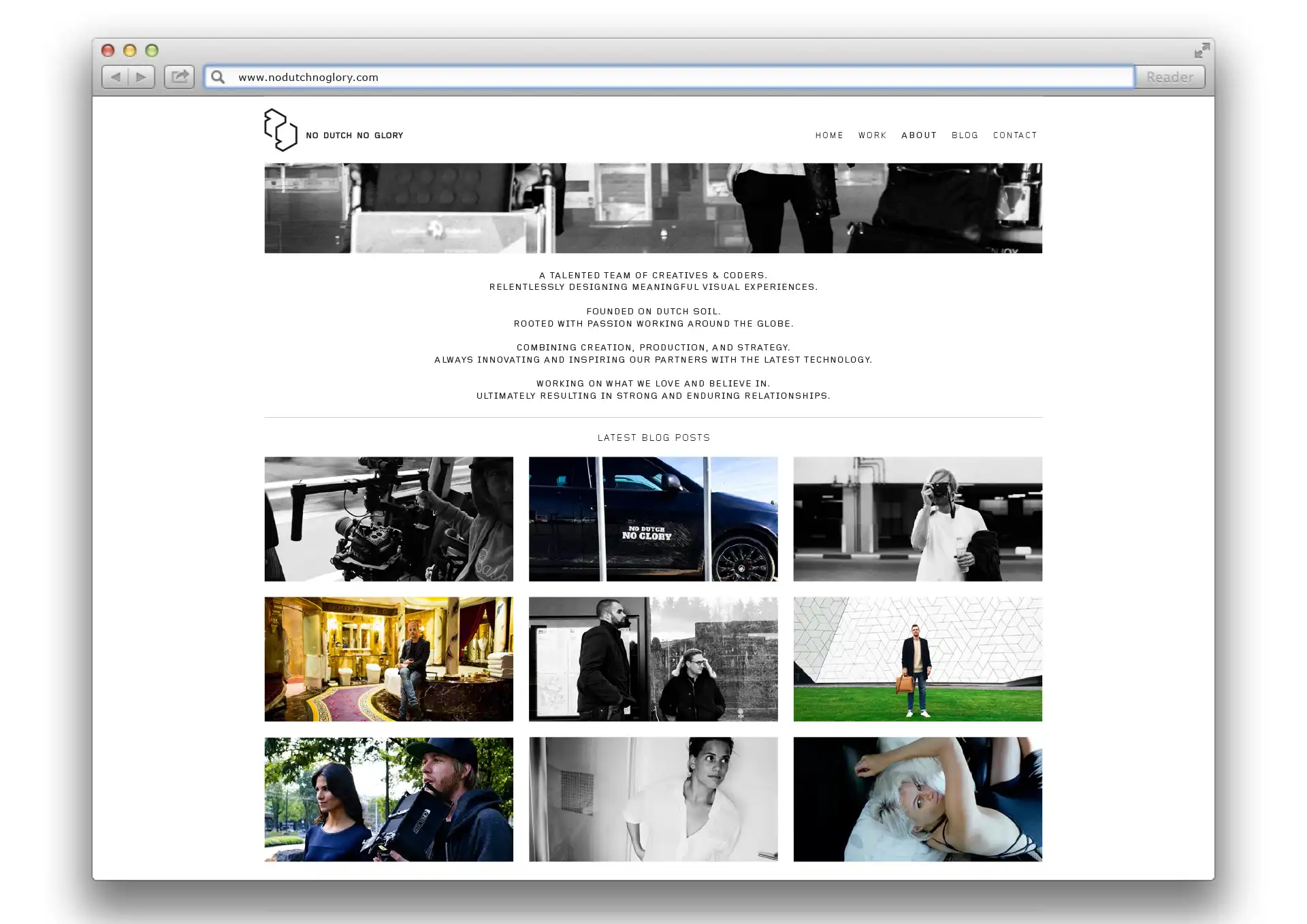Click the search magnifier icon in address bar

(x=218, y=77)
